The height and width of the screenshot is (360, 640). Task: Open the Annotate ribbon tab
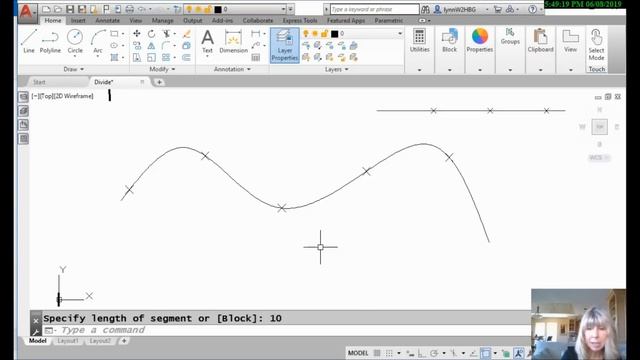pyautogui.click(x=107, y=20)
